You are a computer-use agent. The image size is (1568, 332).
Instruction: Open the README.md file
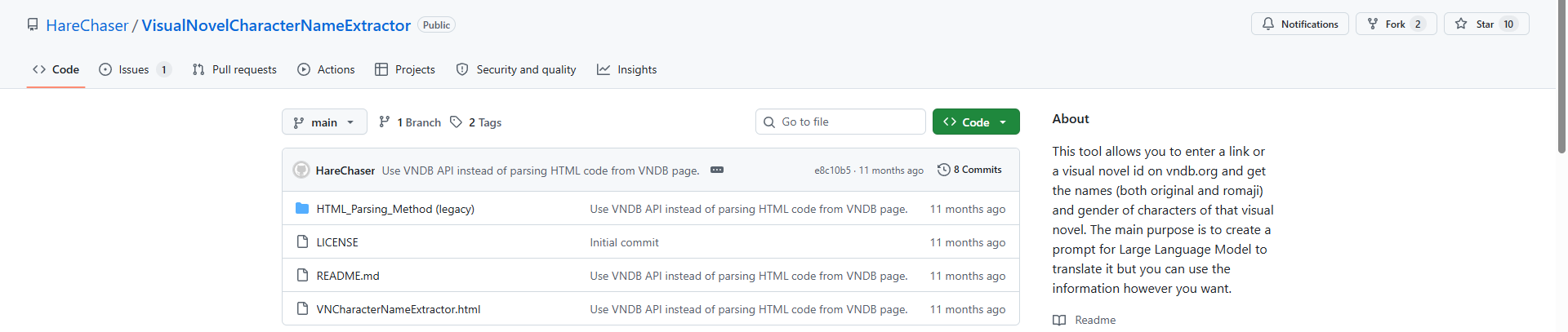(x=348, y=276)
